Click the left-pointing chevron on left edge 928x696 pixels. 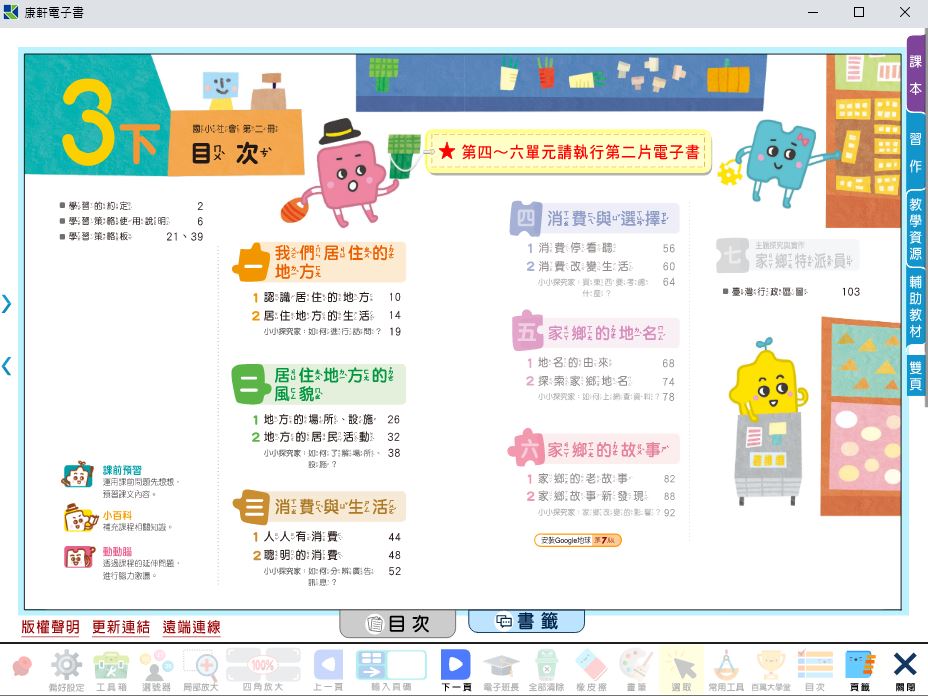coord(7,366)
